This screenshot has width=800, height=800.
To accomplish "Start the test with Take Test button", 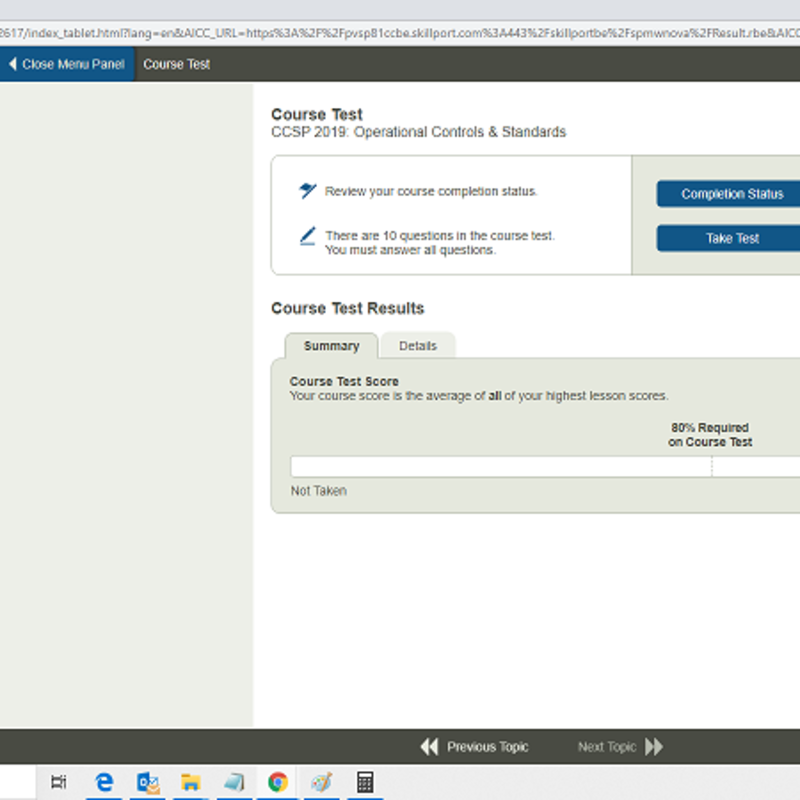I will pos(730,238).
